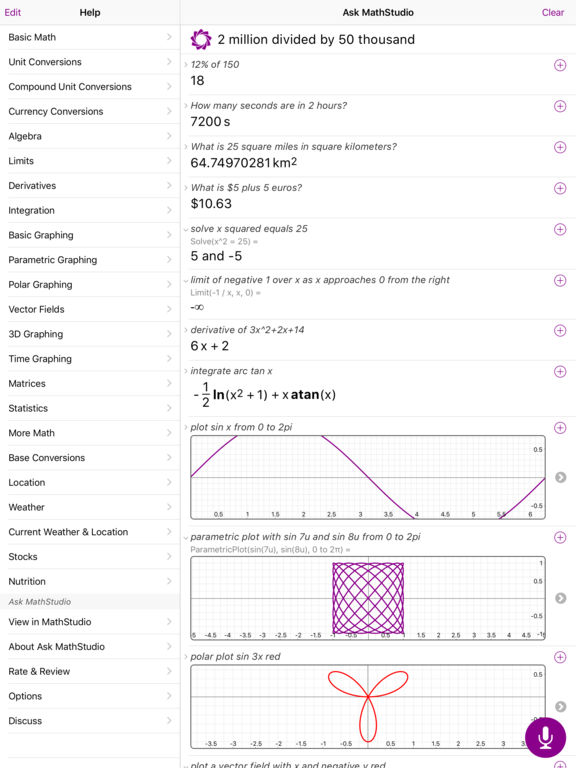Viewport: 576px width, 768px height.
Task: Click the plus icon beside 12% of 150
Action: [560, 65]
